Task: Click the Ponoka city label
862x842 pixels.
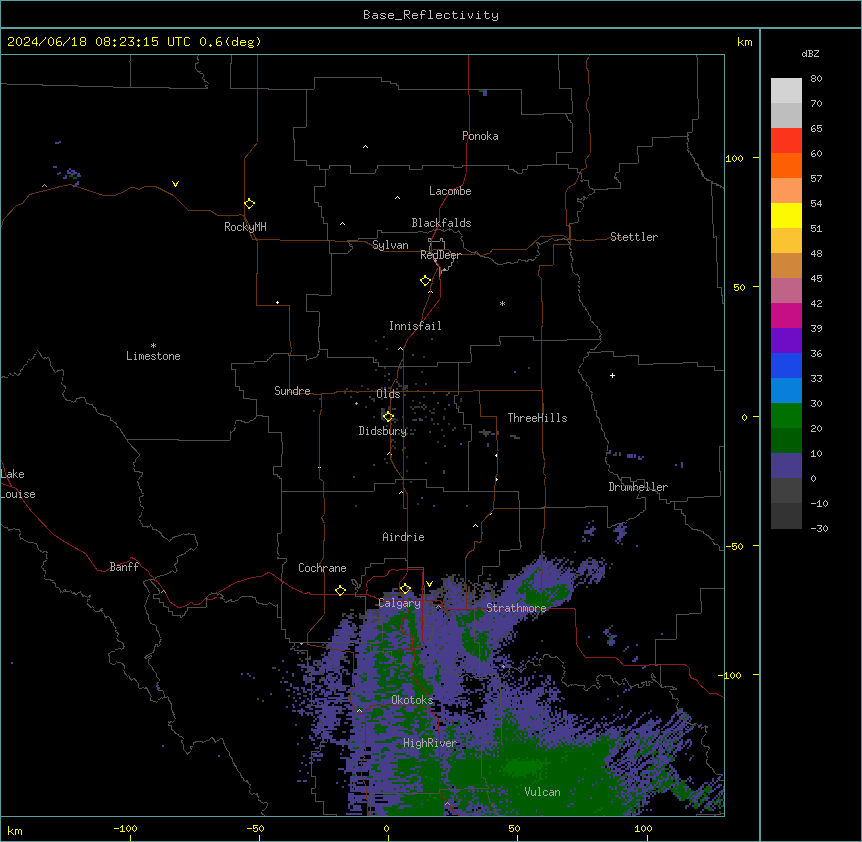Action: click(x=480, y=136)
